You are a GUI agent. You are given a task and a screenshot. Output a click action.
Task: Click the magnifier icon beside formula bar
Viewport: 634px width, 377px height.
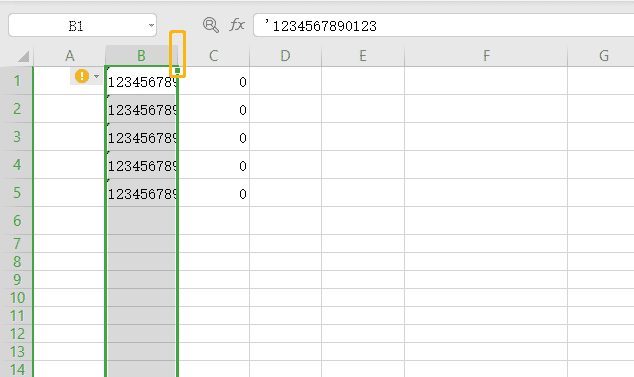point(211,25)
